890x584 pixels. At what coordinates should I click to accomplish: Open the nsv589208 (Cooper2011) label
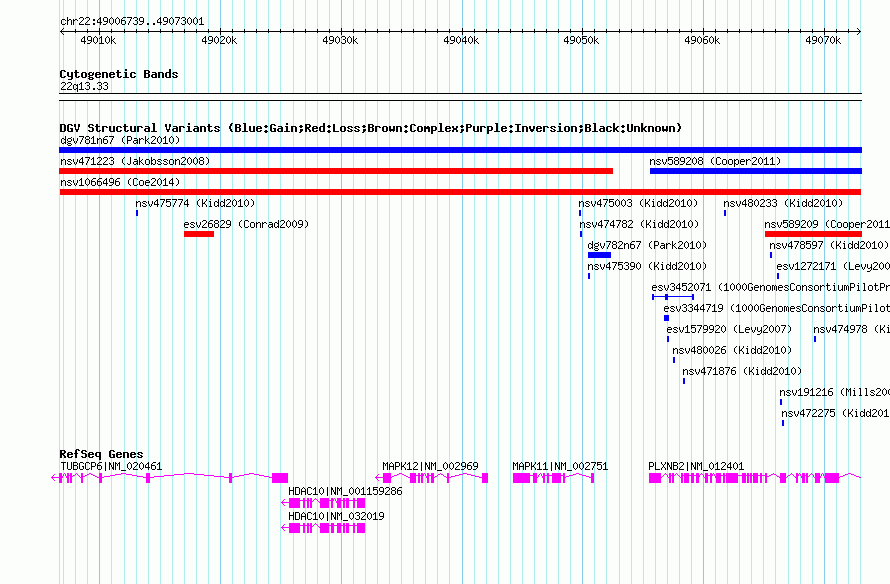(715, 161)
